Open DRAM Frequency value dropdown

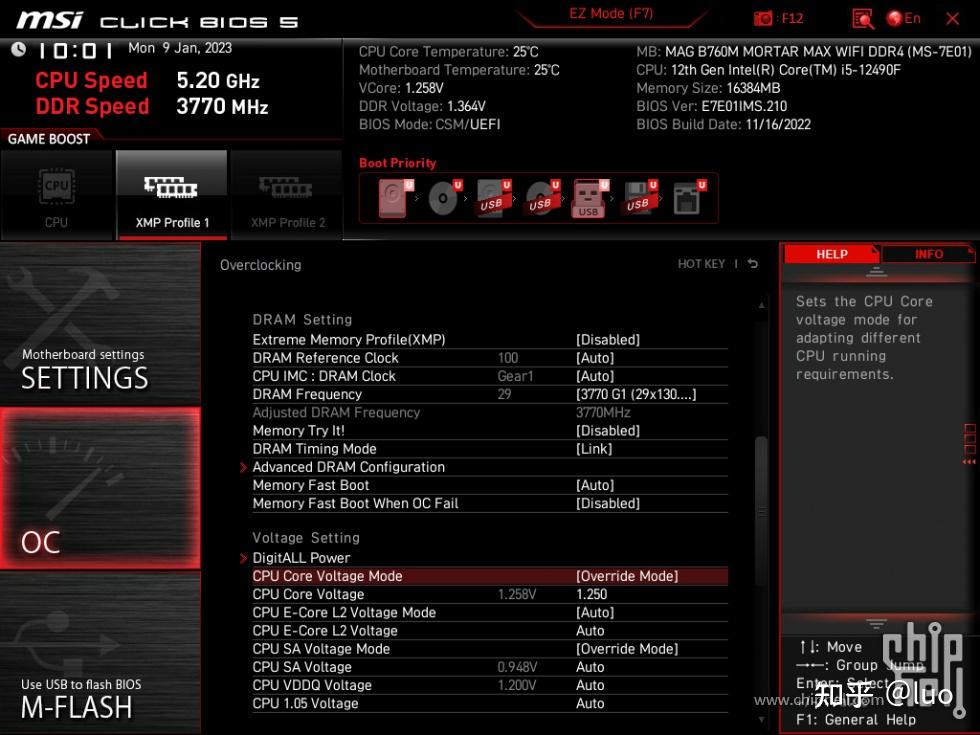[636, 394]
